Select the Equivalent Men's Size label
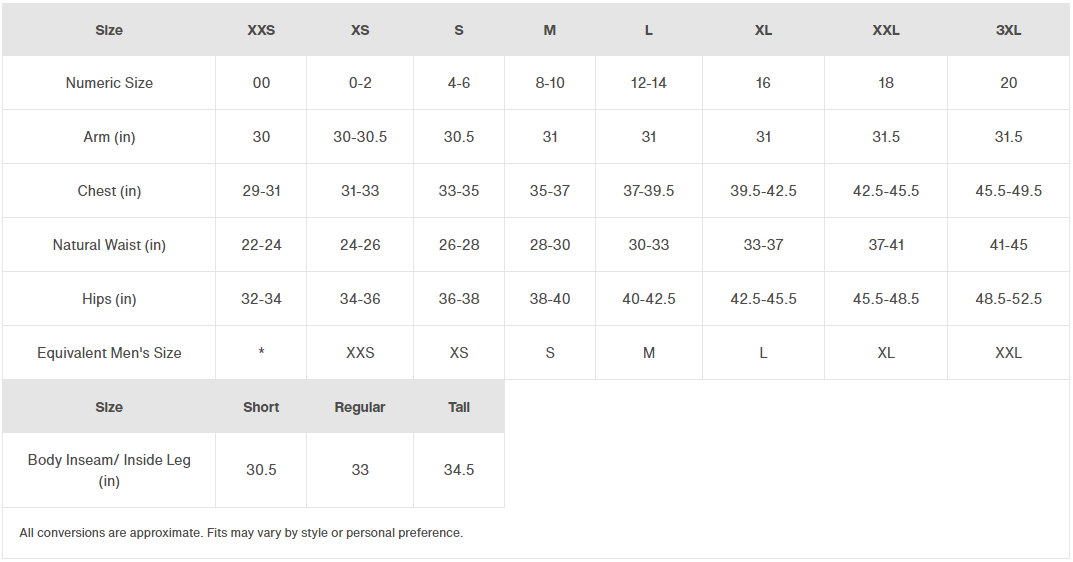Image resolution: width=1073 pixels, height=562 pixels. 109,353
